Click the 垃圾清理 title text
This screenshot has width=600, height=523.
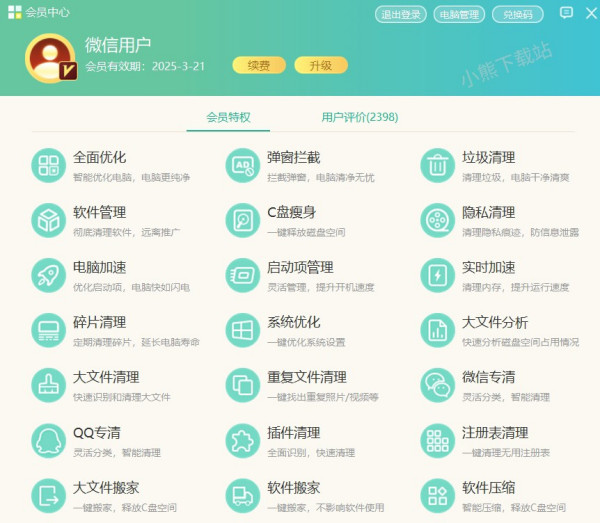click(x=488, y=157)
